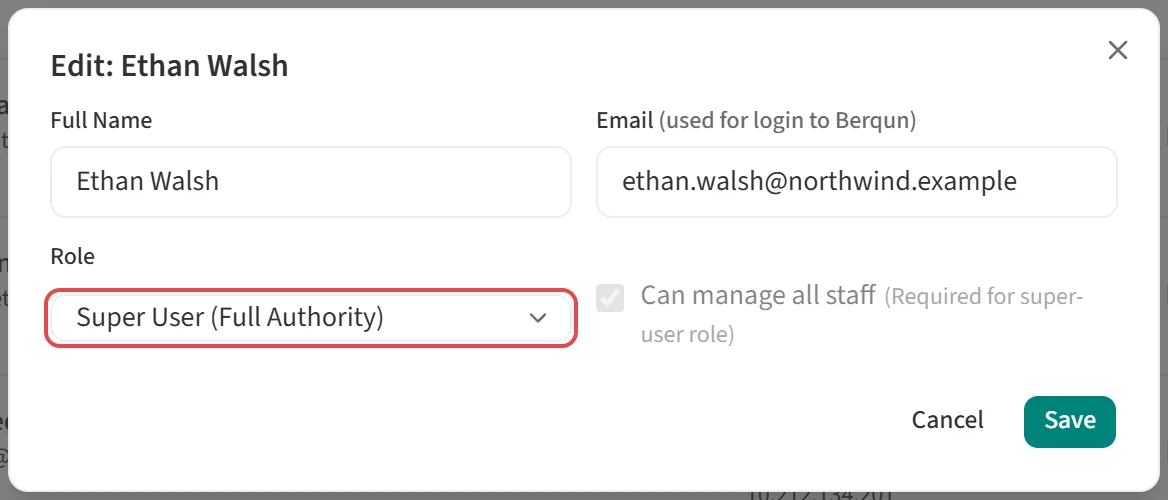Click the Can manage all staff label text
Viewport: 1168px width, 500px height.
point(758,296)
